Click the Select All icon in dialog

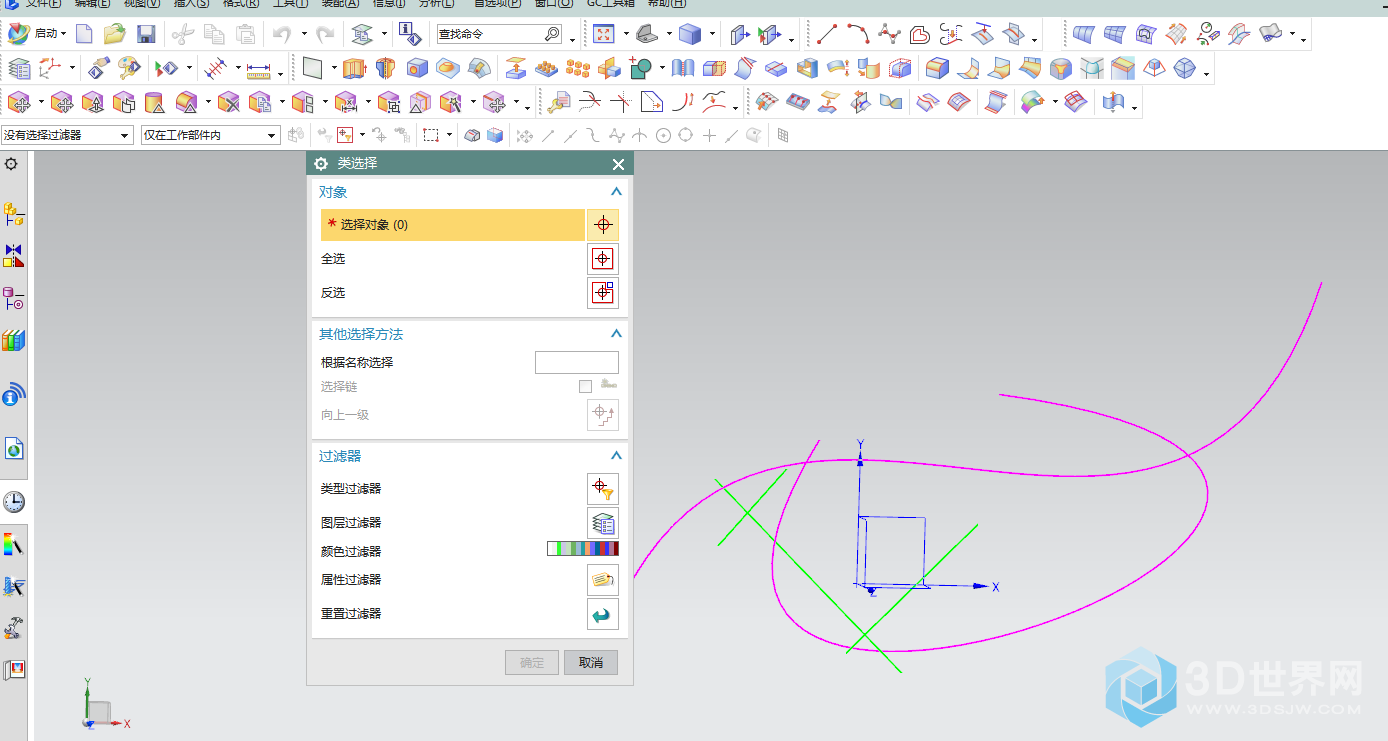pyautogui.click(x=603, y=259)
